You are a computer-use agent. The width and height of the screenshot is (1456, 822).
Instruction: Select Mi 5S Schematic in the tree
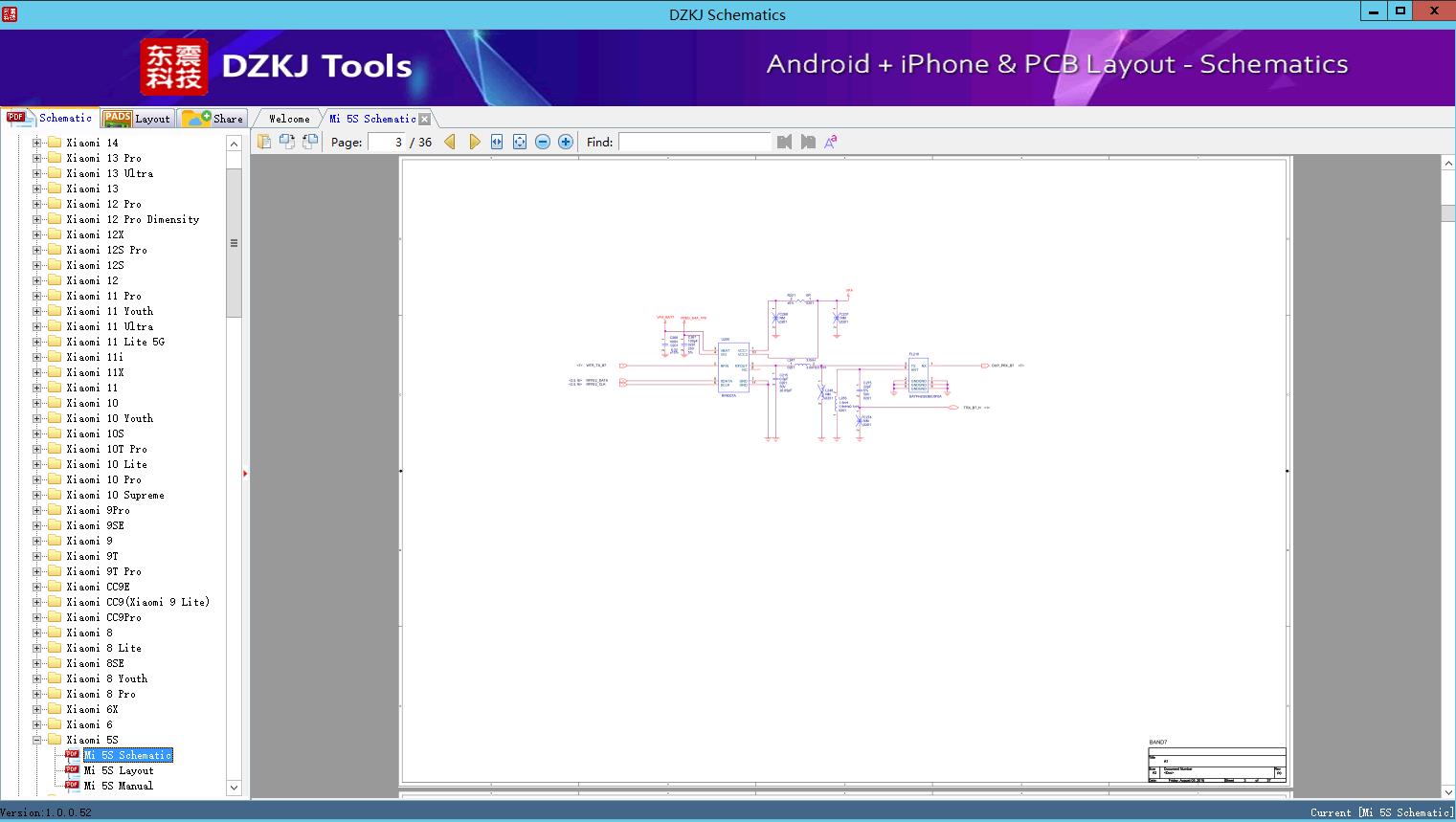tap(128, 755)
